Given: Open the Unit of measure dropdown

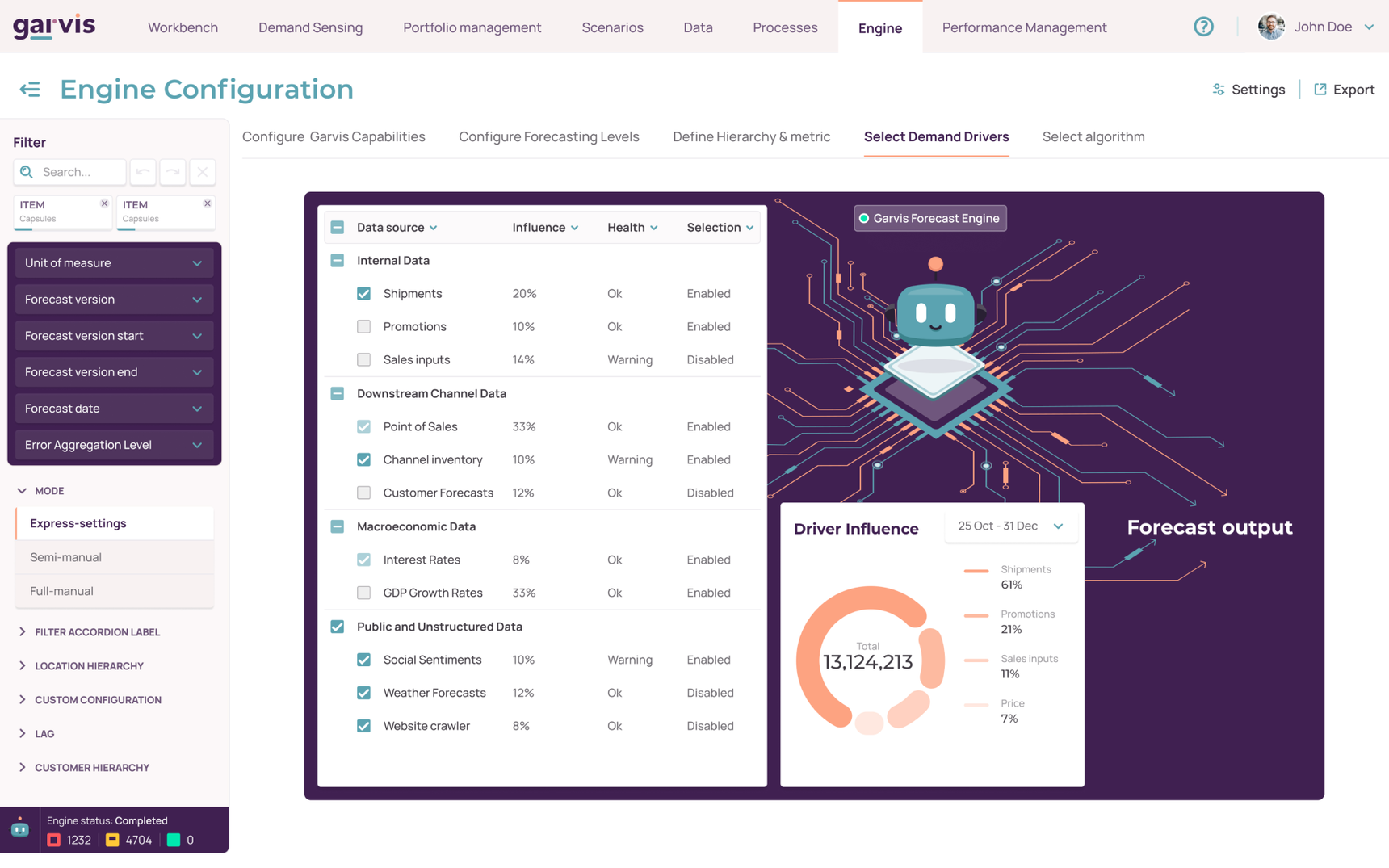Looking at the screenshot, I should point(114,263).
